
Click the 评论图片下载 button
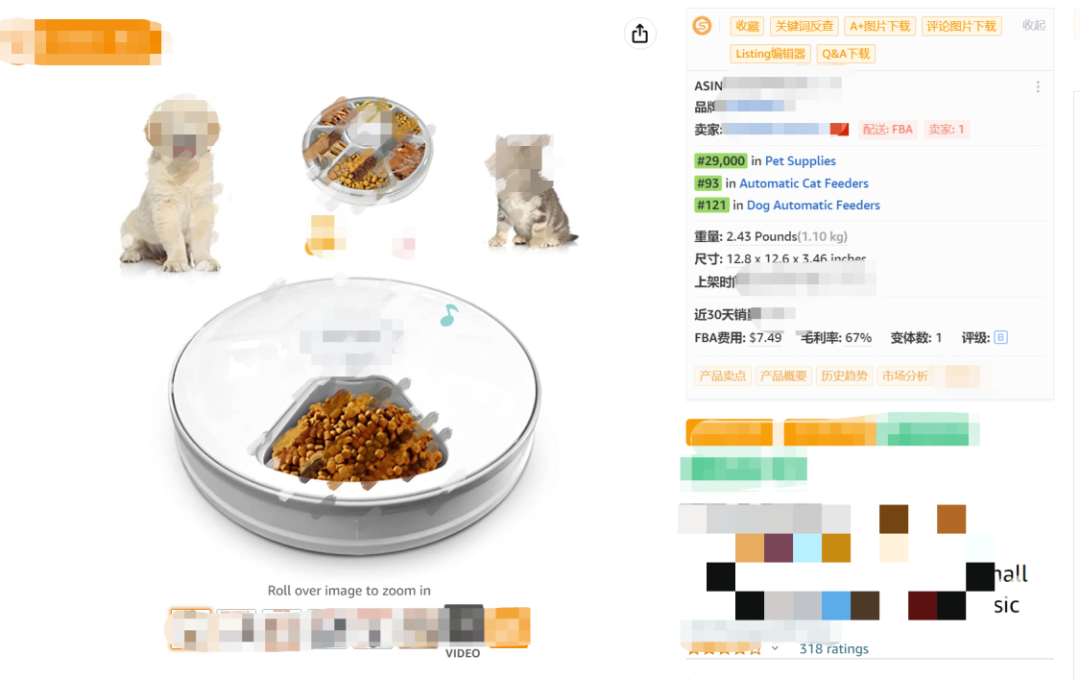tap(962, 26)
